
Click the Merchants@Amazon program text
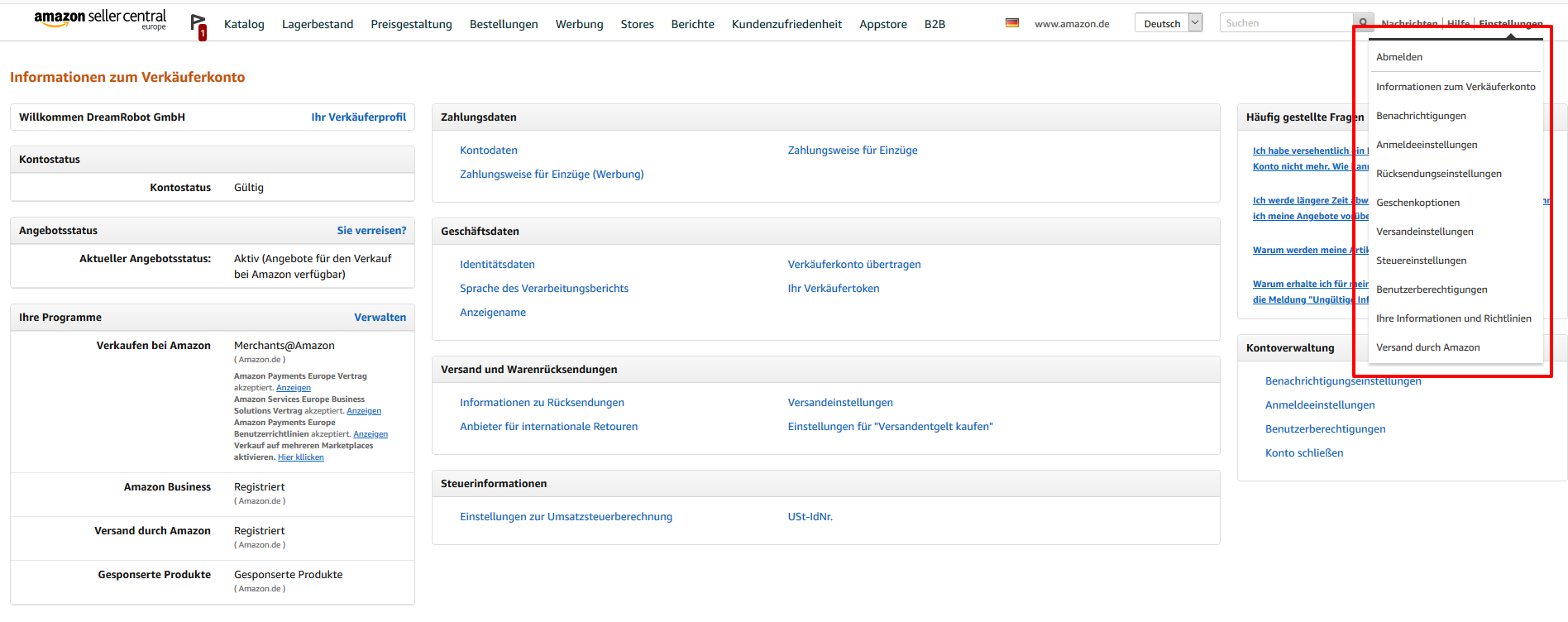pyautogui.click(x=284, y=346)
